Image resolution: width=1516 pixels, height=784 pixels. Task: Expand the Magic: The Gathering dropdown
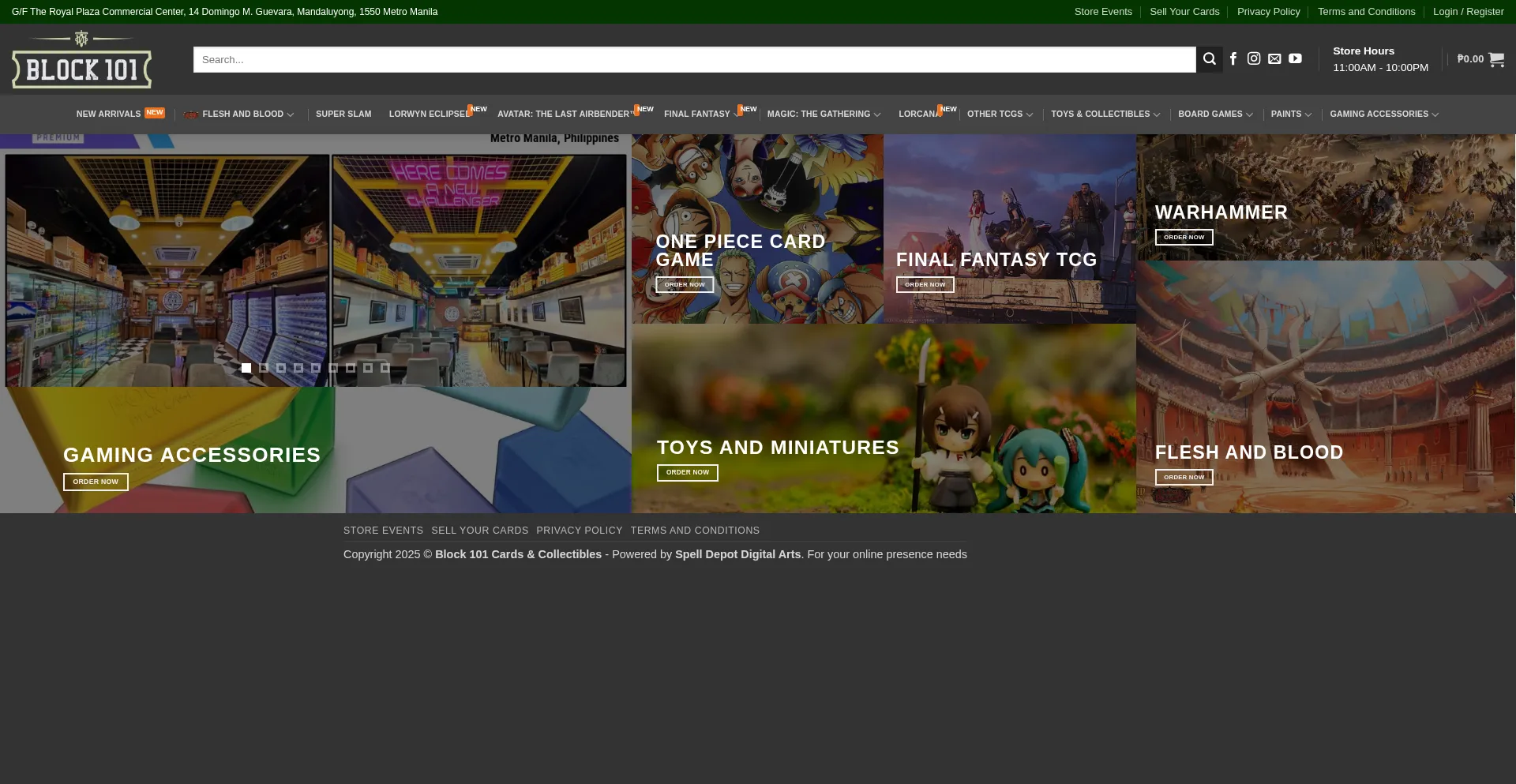[x=877, y=114]
